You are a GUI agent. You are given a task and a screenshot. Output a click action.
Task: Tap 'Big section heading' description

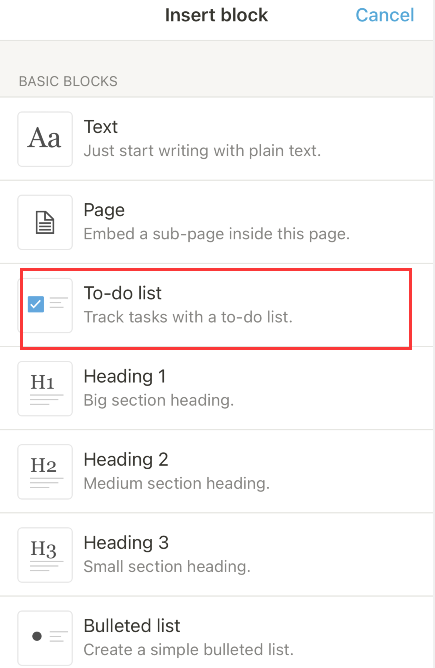(x=158, y=400)
